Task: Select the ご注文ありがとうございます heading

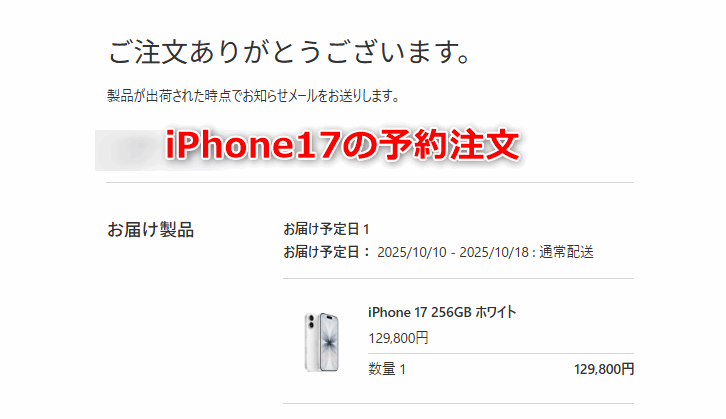Action: tap(289, 51)
